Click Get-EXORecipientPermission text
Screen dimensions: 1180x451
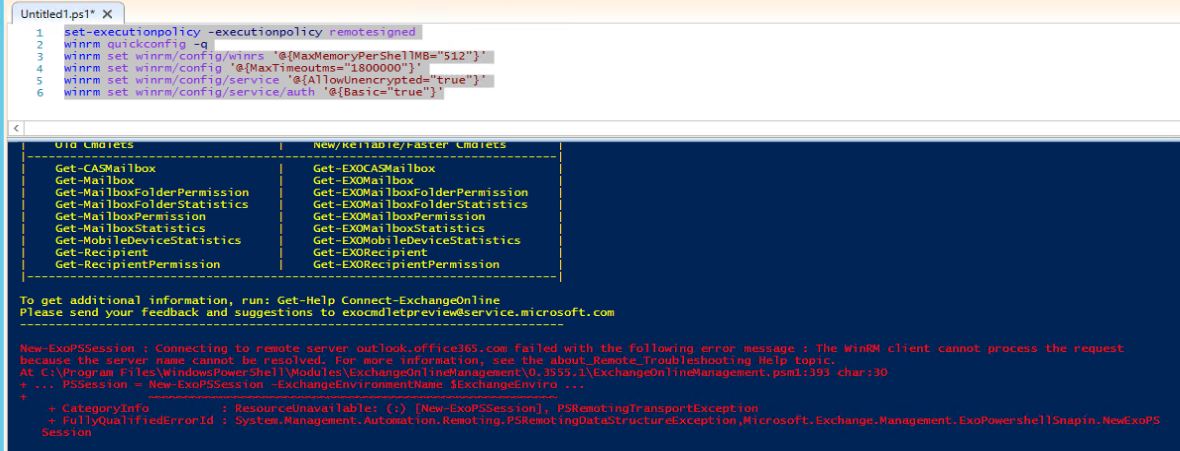pos(406,265)
